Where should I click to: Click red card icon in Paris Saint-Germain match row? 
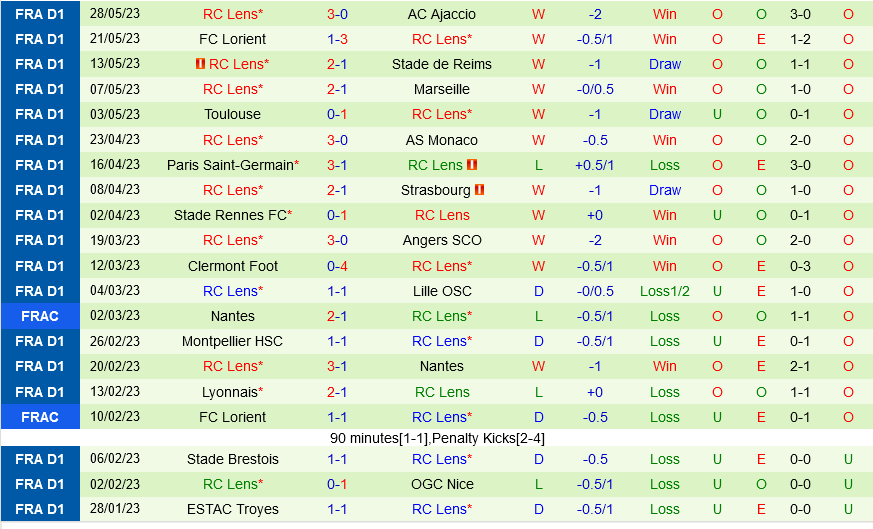click(x=472, y=165)
